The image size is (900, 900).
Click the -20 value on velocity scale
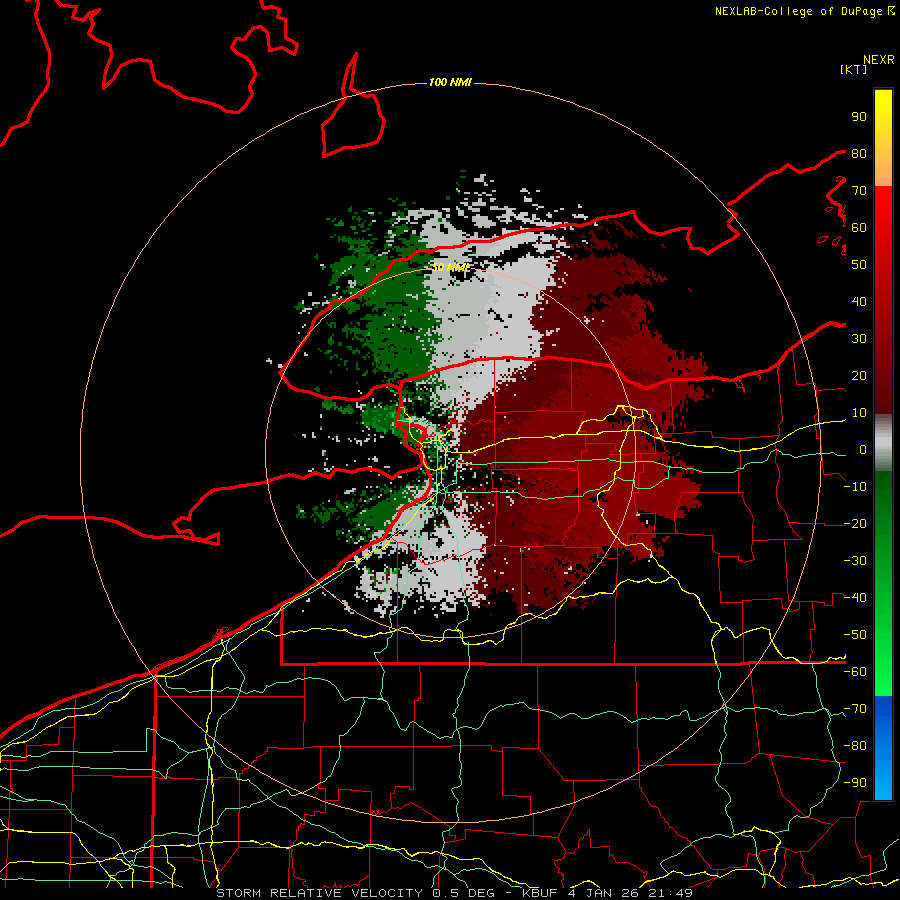click(x=855, y=523)
